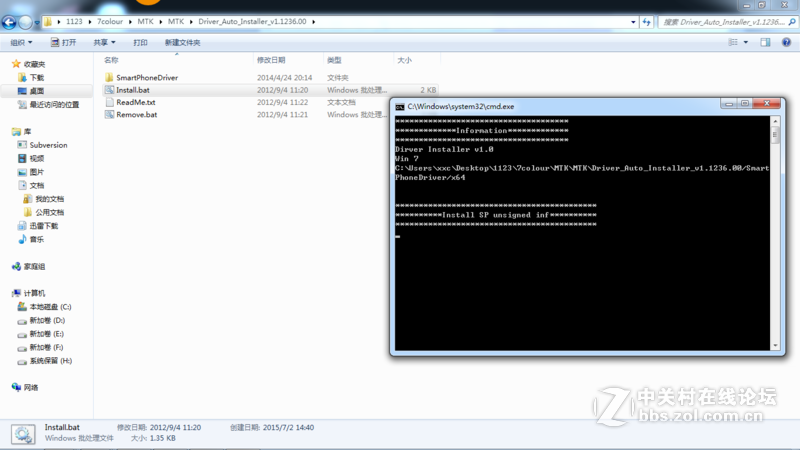Select 新加卷 (D:) drive

47,320
